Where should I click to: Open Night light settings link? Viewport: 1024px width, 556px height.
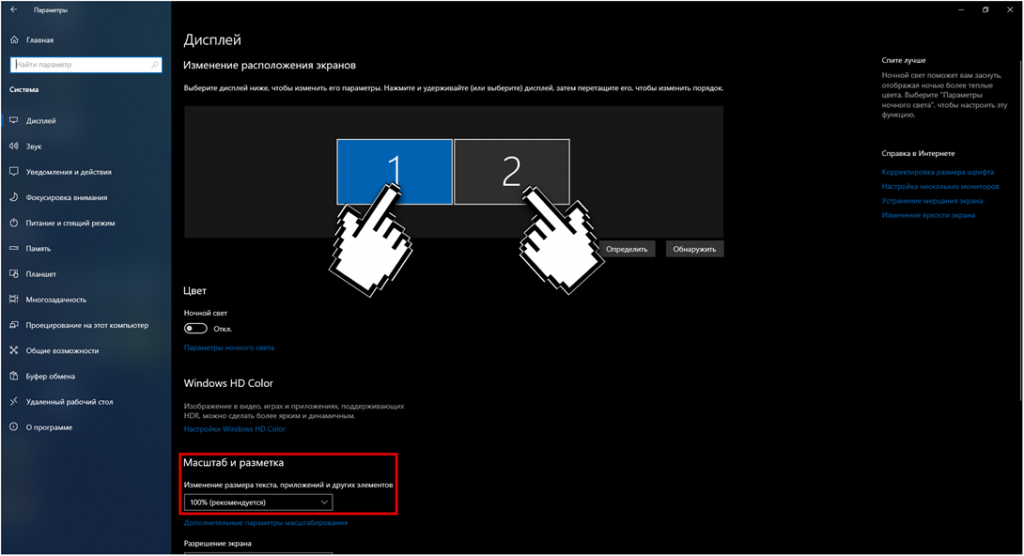tap(228, 348)
